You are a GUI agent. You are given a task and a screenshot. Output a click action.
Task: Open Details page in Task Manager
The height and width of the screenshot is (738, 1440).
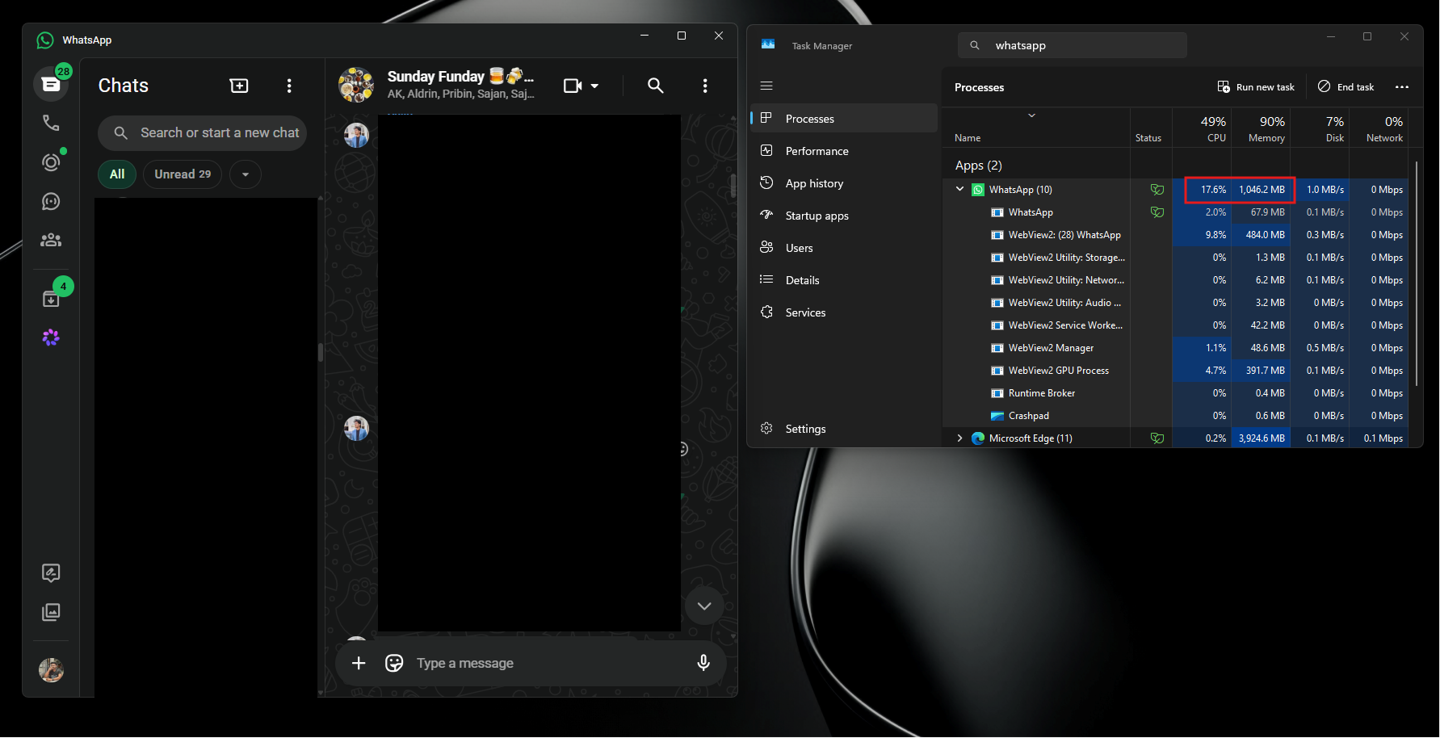844,280
